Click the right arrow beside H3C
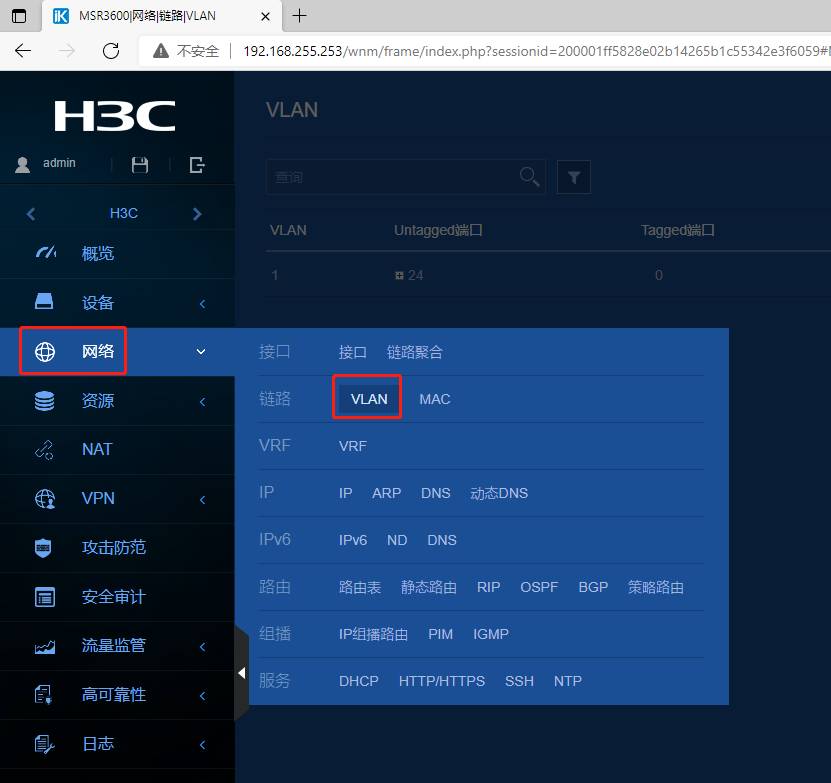This screenshot has height=783, width=831. (197, 214)
